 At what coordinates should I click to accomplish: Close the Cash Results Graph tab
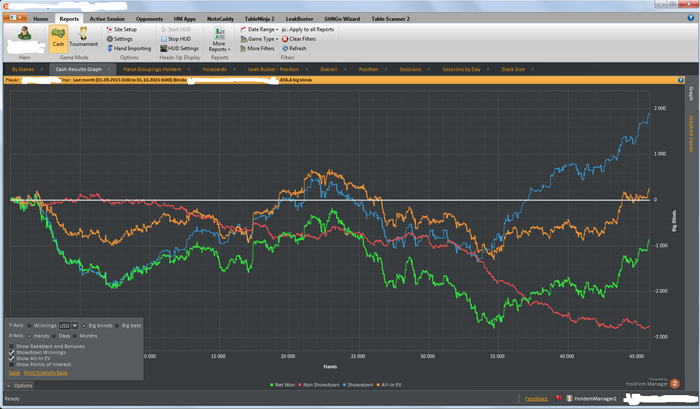(109, 69)
